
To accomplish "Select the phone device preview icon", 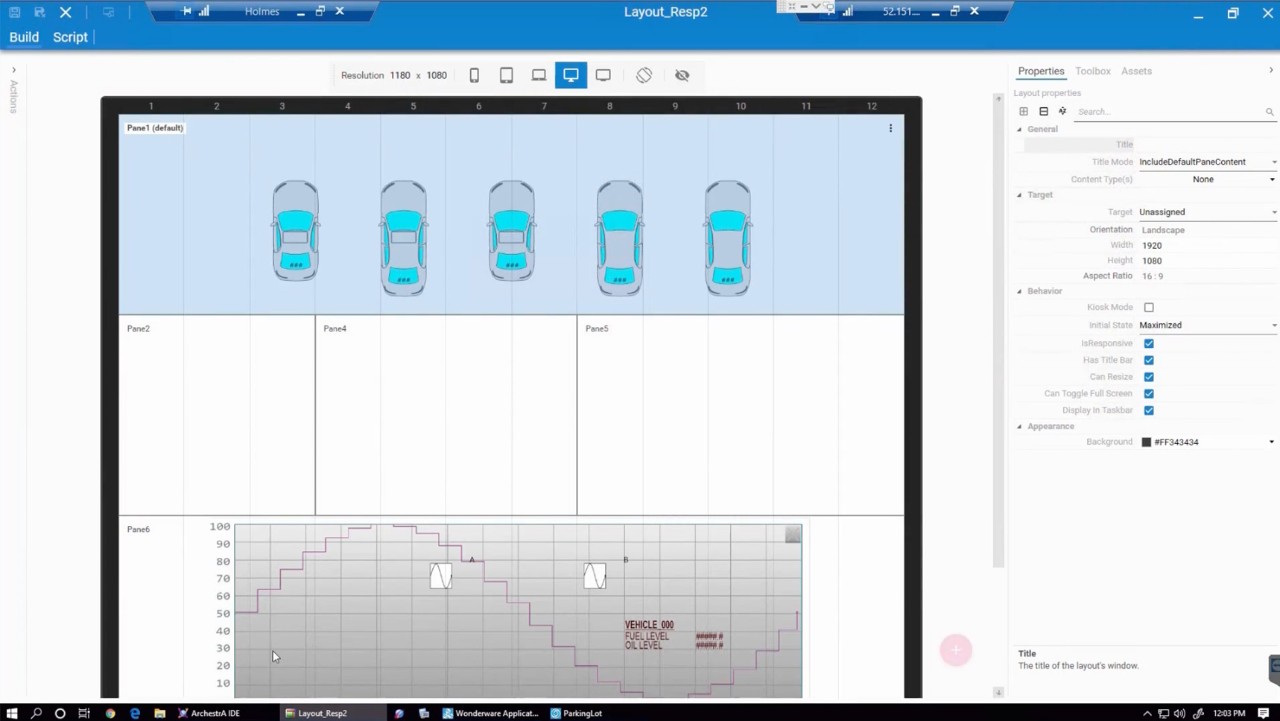I will tap(474, 75).
